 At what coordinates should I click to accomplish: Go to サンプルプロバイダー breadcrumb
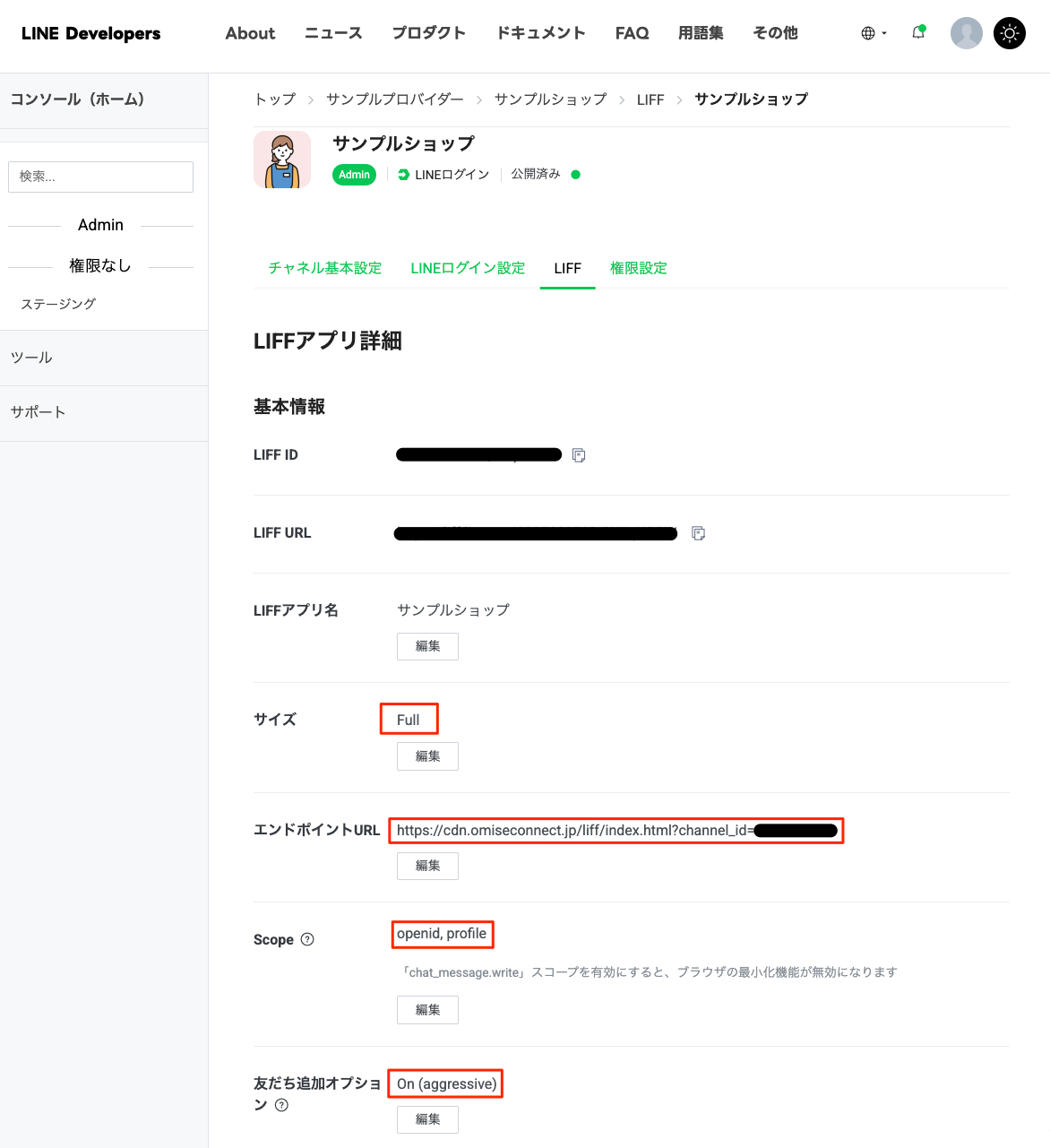pyautogui.click(x=395, y=99)
